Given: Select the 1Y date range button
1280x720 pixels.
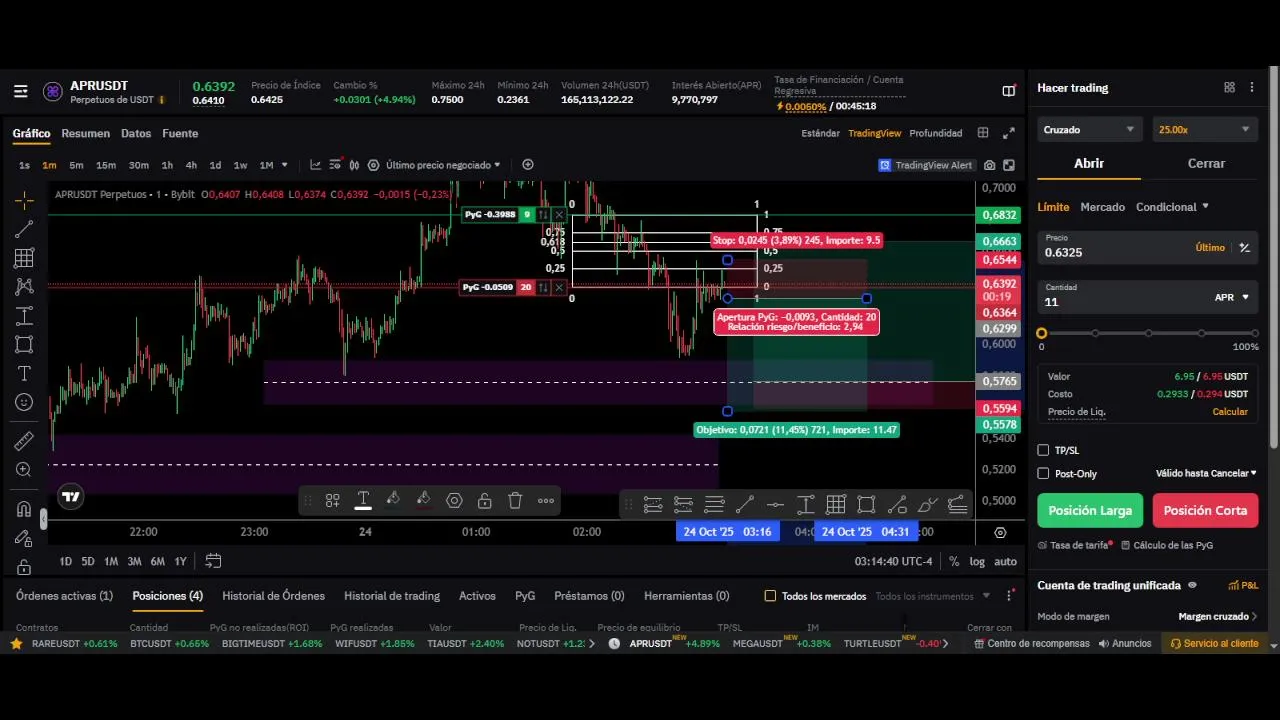Looking at the screenshot, I should point(180,562).
